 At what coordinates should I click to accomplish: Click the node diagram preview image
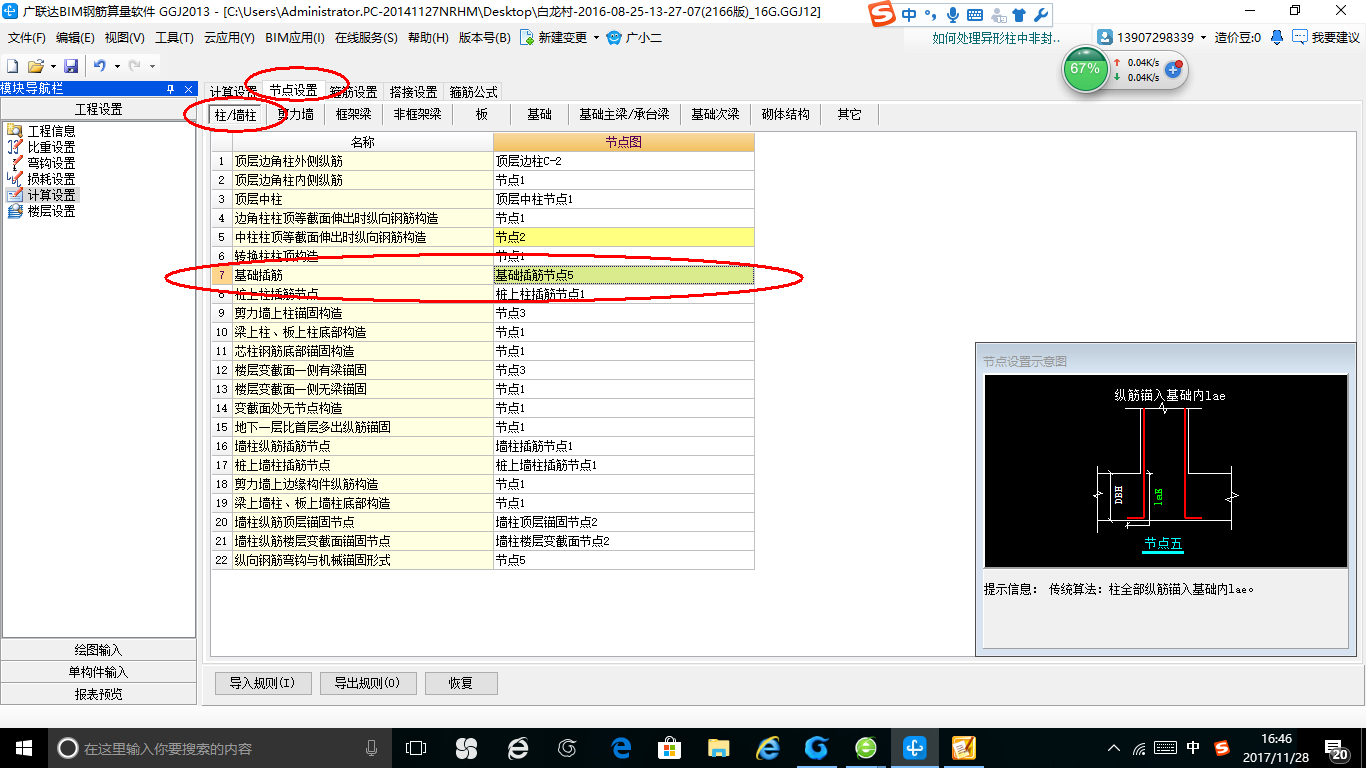coord(1166,471)
